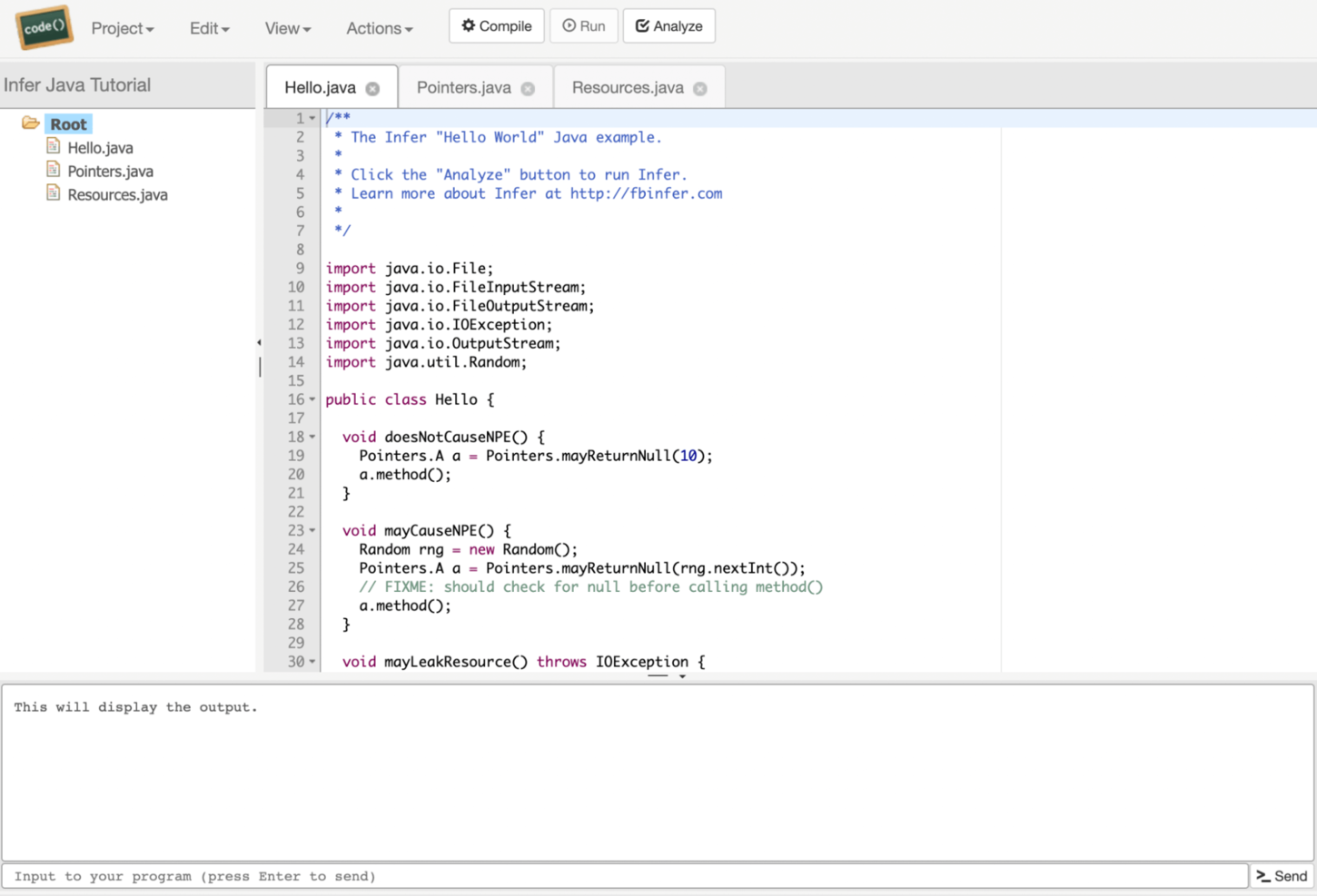Click the Compile button
1317x896 pixels.
496,25
